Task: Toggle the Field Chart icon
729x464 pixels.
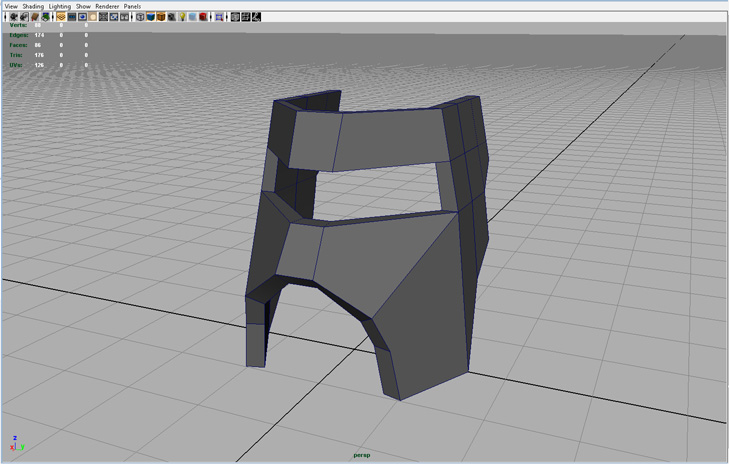Action: (103, 17)
